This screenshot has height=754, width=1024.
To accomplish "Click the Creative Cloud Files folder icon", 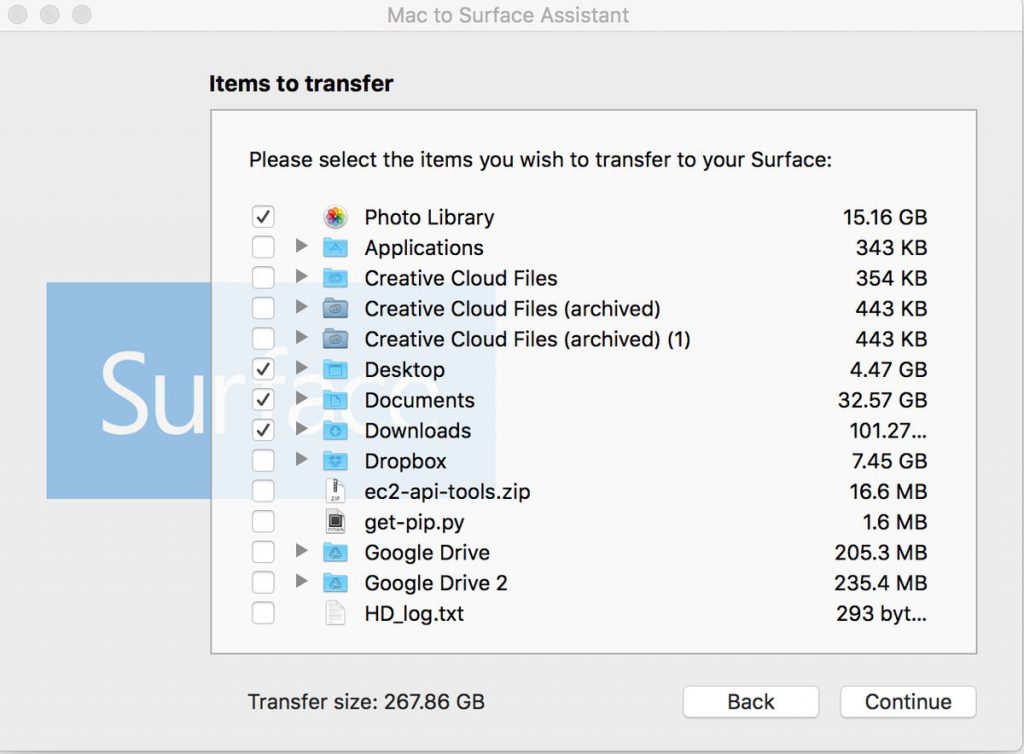I will [x=335, y=278].
